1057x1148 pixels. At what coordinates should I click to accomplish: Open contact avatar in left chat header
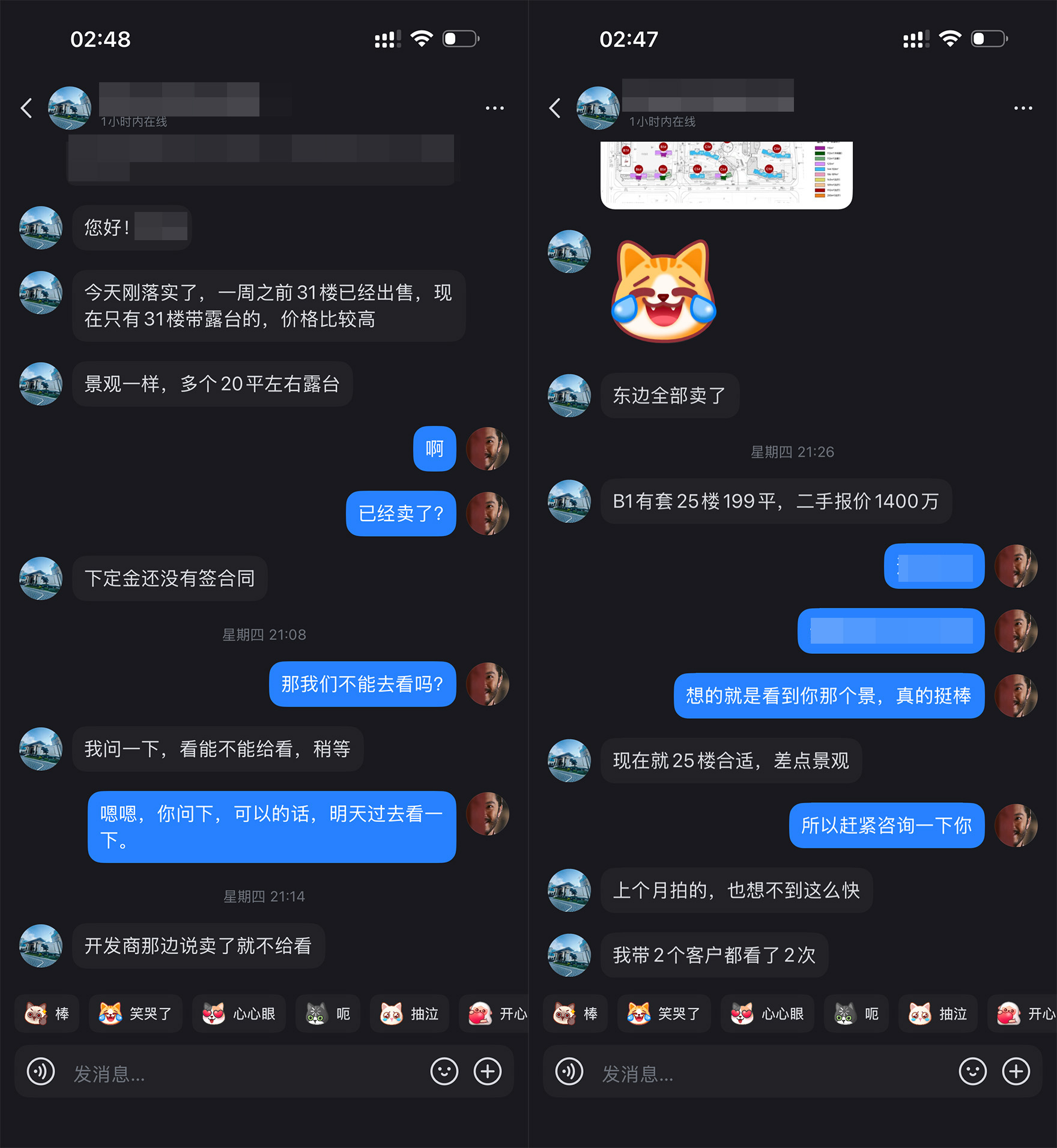[x=70, y=108]
